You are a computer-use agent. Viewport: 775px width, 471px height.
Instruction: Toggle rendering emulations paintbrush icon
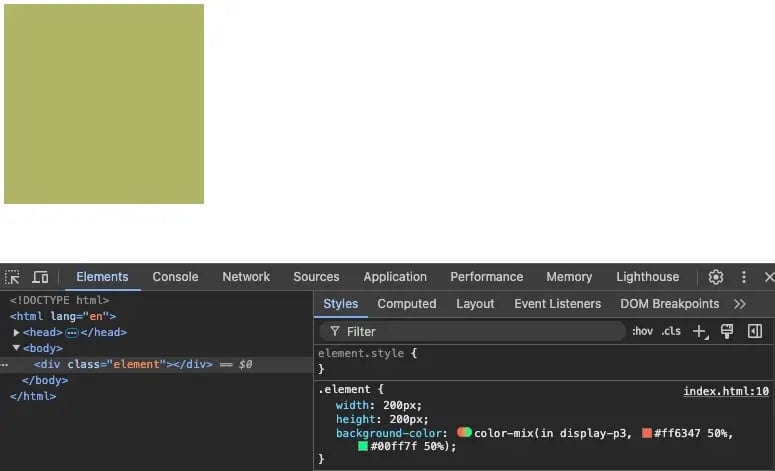click(x=727, y=331)
